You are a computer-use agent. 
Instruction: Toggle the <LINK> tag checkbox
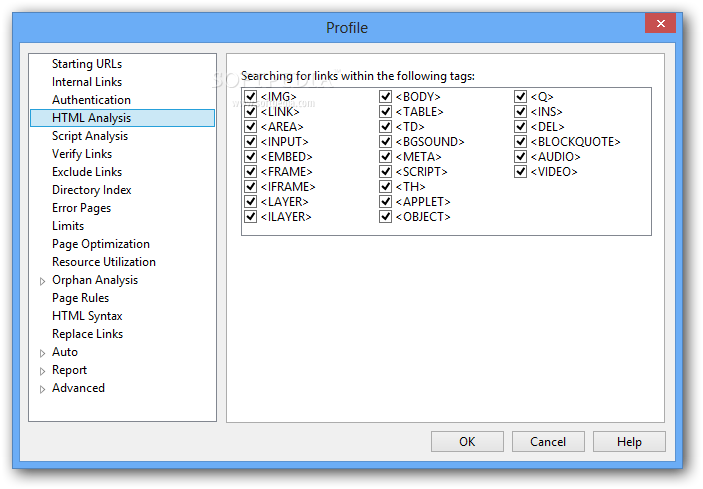(x=250, y=111)
